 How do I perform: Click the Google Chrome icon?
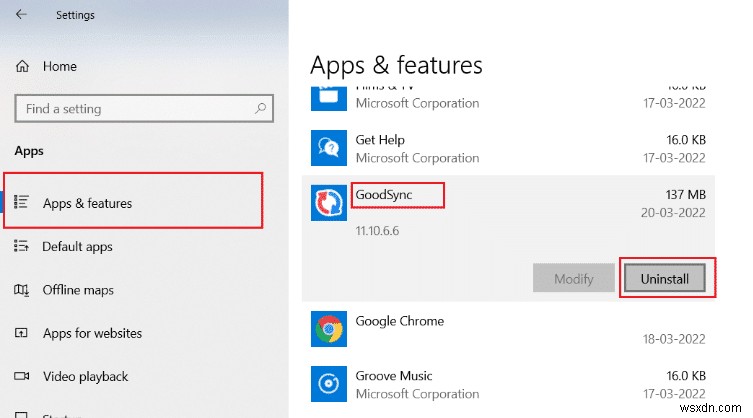pyautogui.click(x=328, y=329)
